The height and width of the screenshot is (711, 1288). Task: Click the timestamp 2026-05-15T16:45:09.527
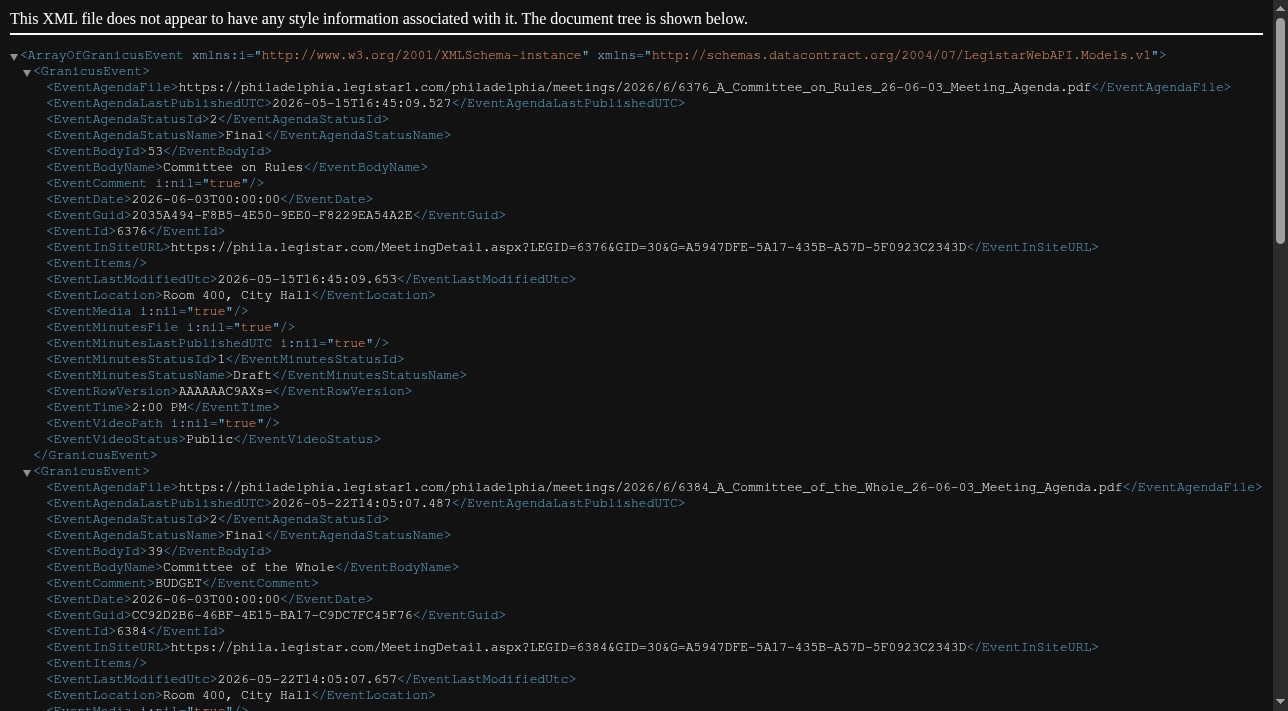pos(362,103)
